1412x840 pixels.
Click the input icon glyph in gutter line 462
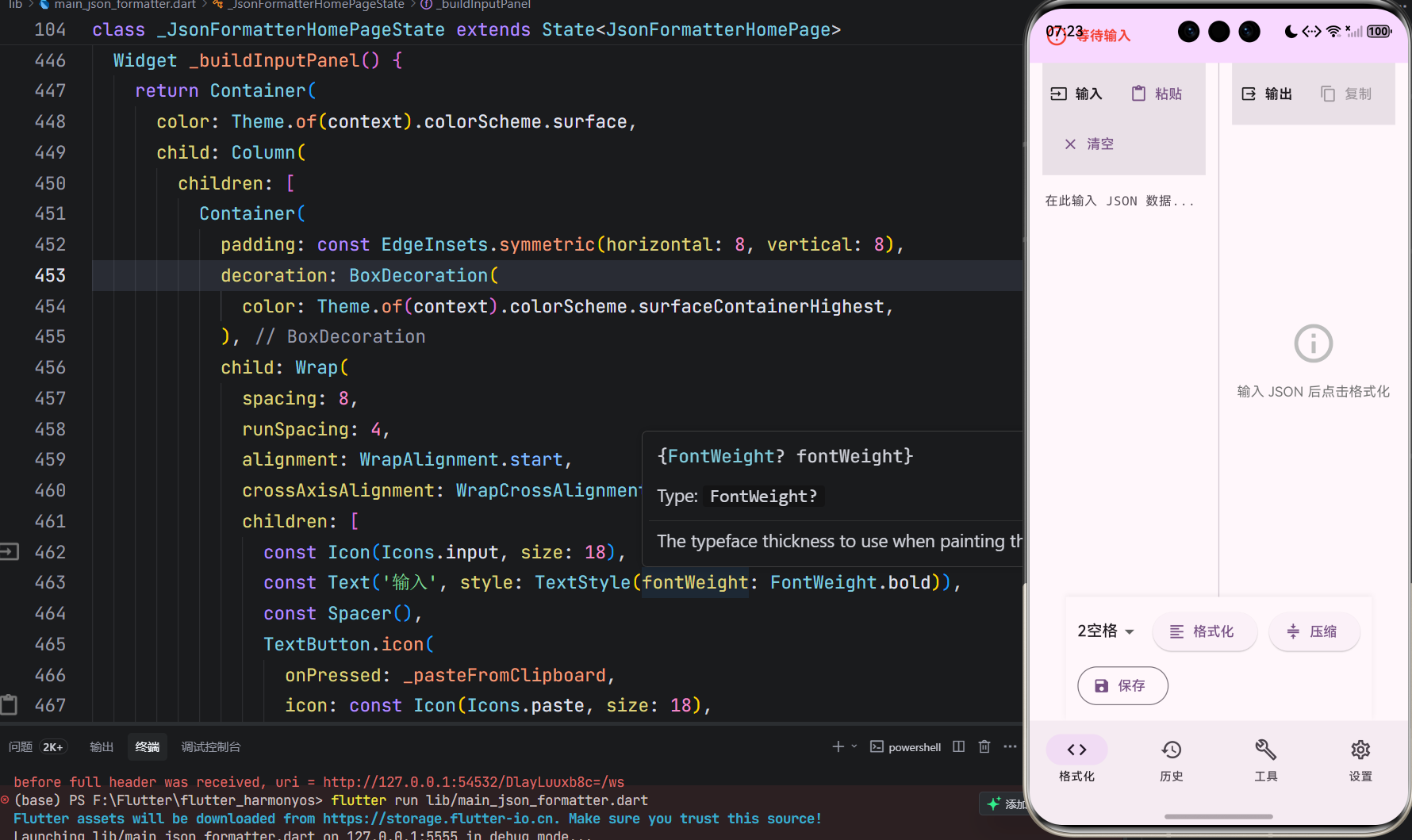click(x=9, y=551)
